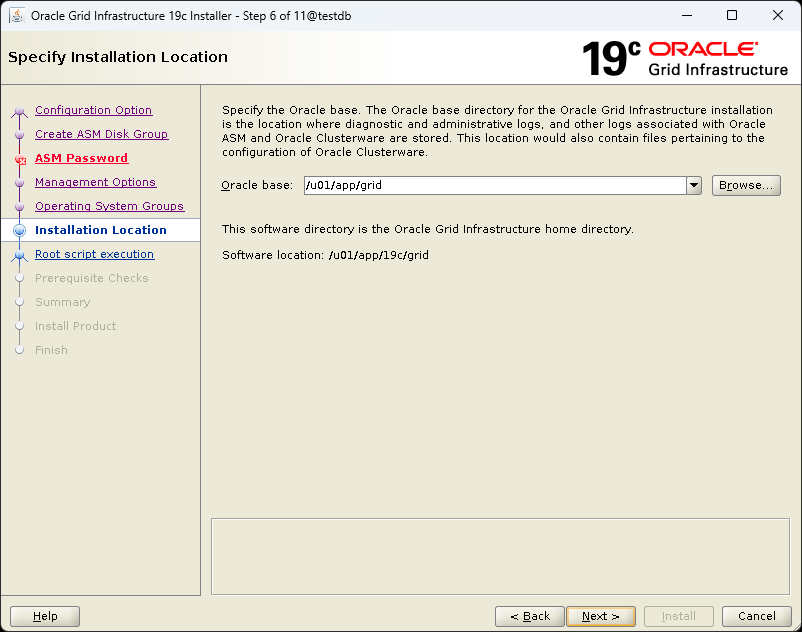The image size is (802, 632).
Task: Cancel the Grid Infrastructure installation
Action: click(756, 616)
